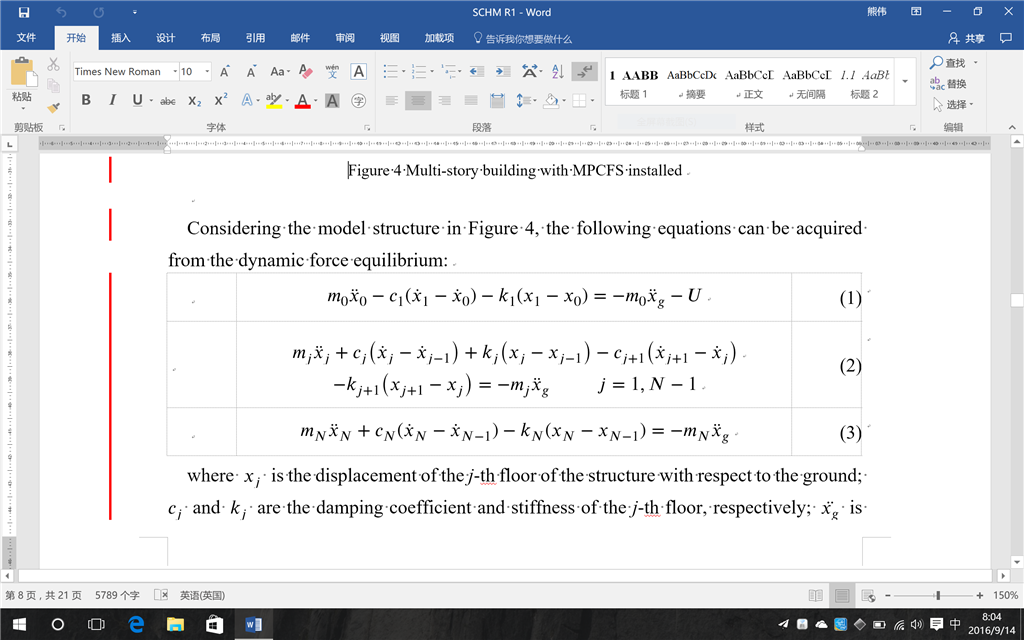Toggle strikethrough formatting
This screenshot has height=640, width=1024.
click(x=168, y=101)
